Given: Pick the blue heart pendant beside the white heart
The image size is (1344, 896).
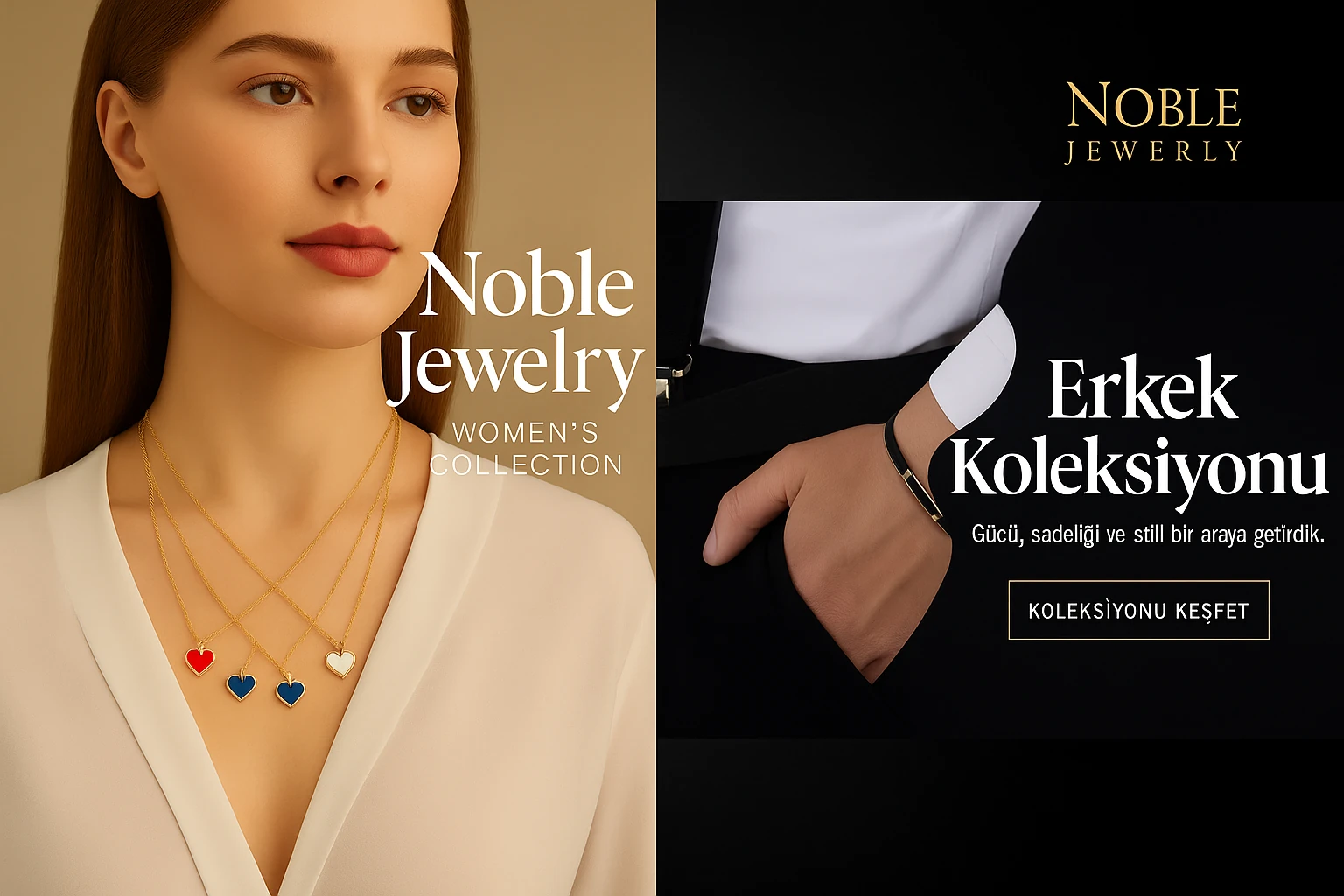Looking at the screenshot, I should (290, 691).
